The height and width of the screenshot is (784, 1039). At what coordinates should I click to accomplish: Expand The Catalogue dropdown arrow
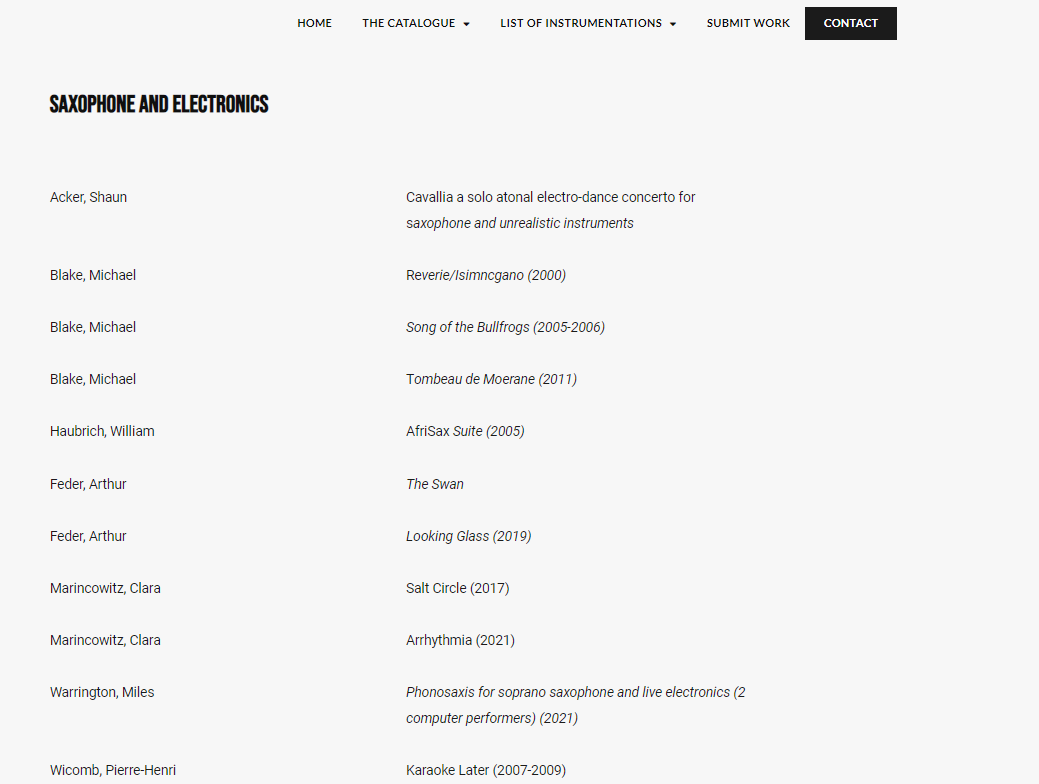tap(466, 24)
